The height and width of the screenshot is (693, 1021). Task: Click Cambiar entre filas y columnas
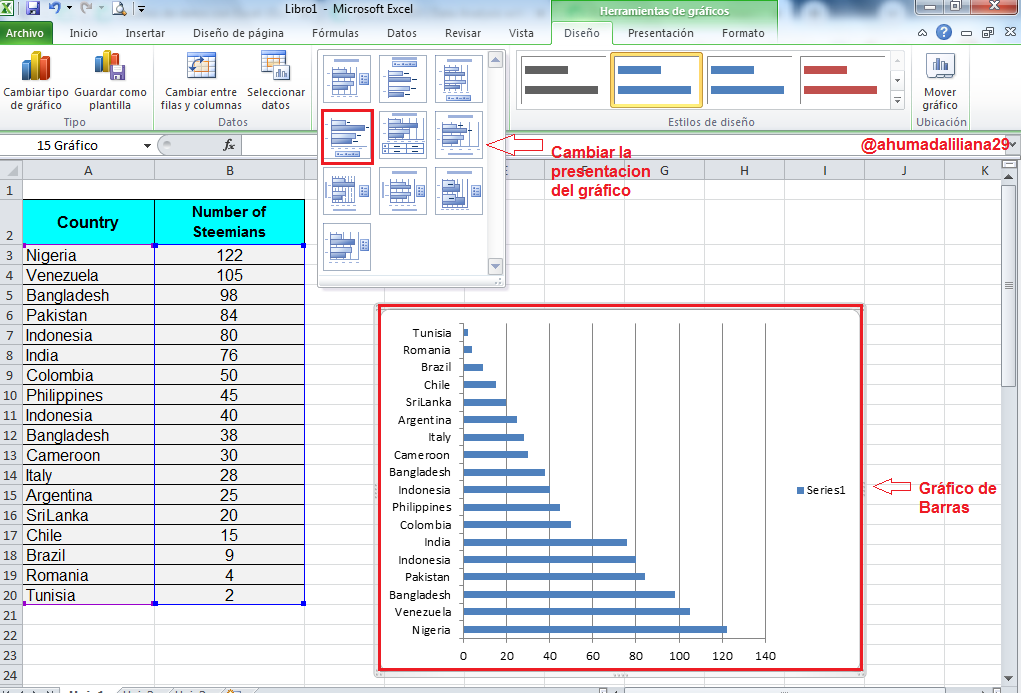[201, 80]
